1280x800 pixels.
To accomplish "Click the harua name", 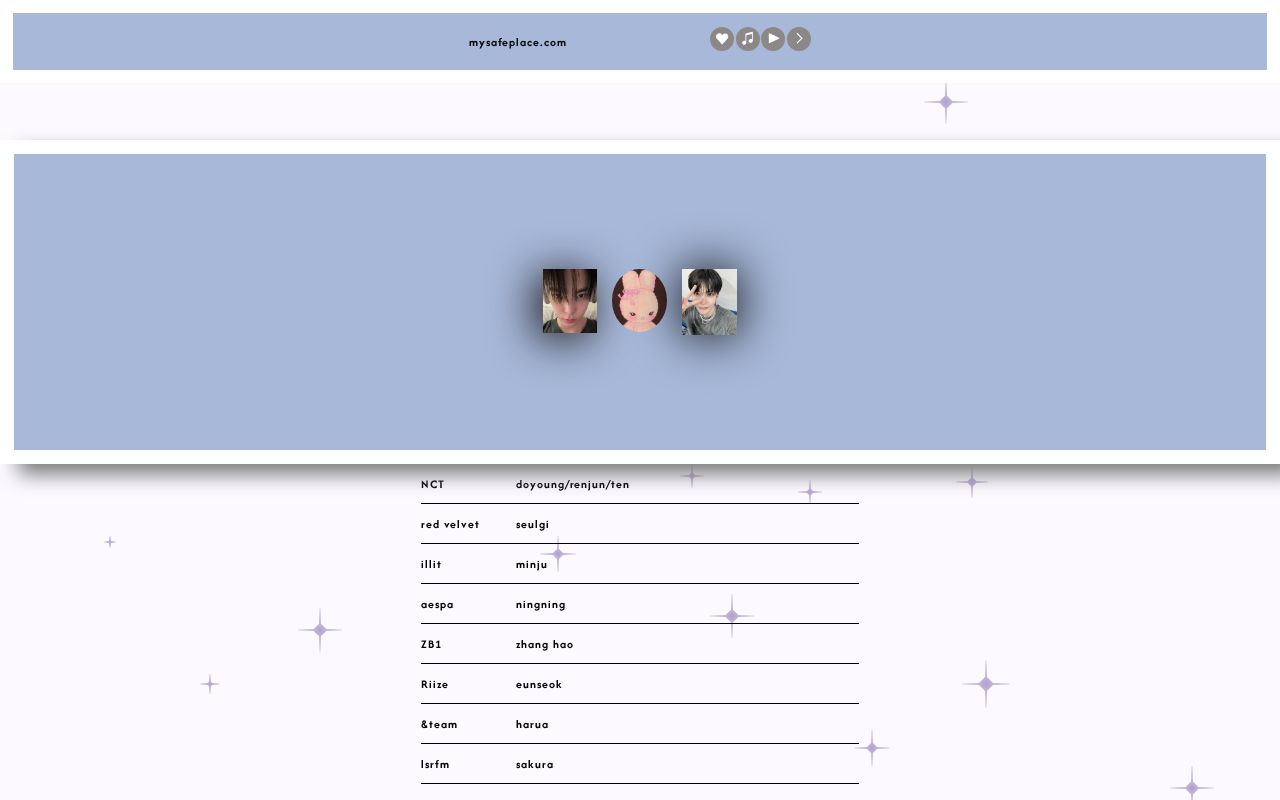I will (x=532, y=724).
